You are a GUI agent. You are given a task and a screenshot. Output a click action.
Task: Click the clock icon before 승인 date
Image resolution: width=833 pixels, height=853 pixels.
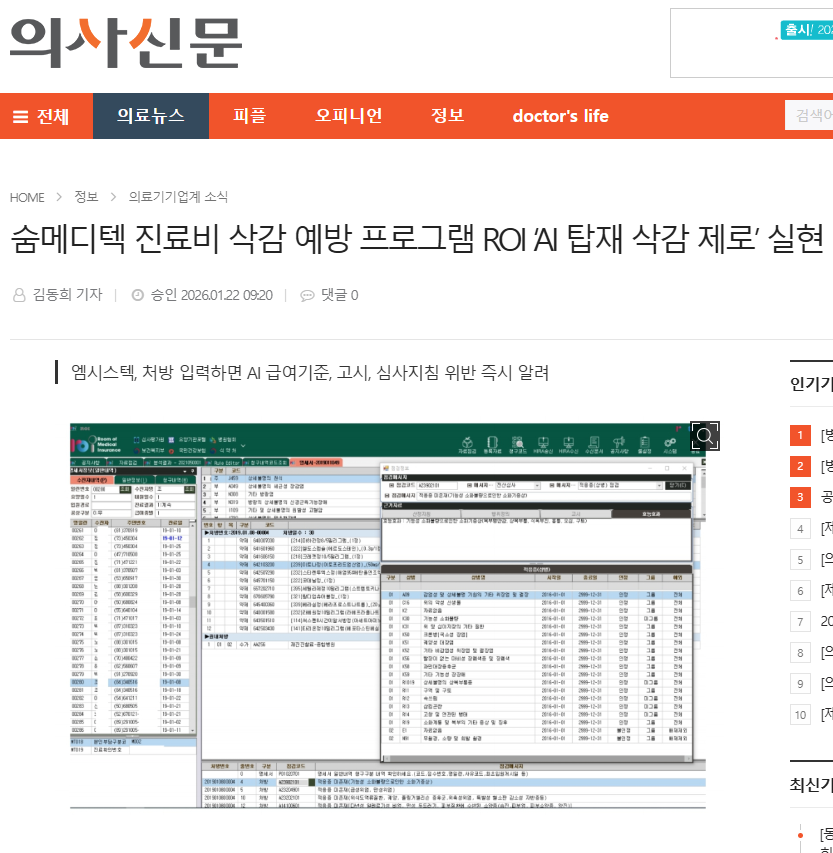tap(138, 295)
